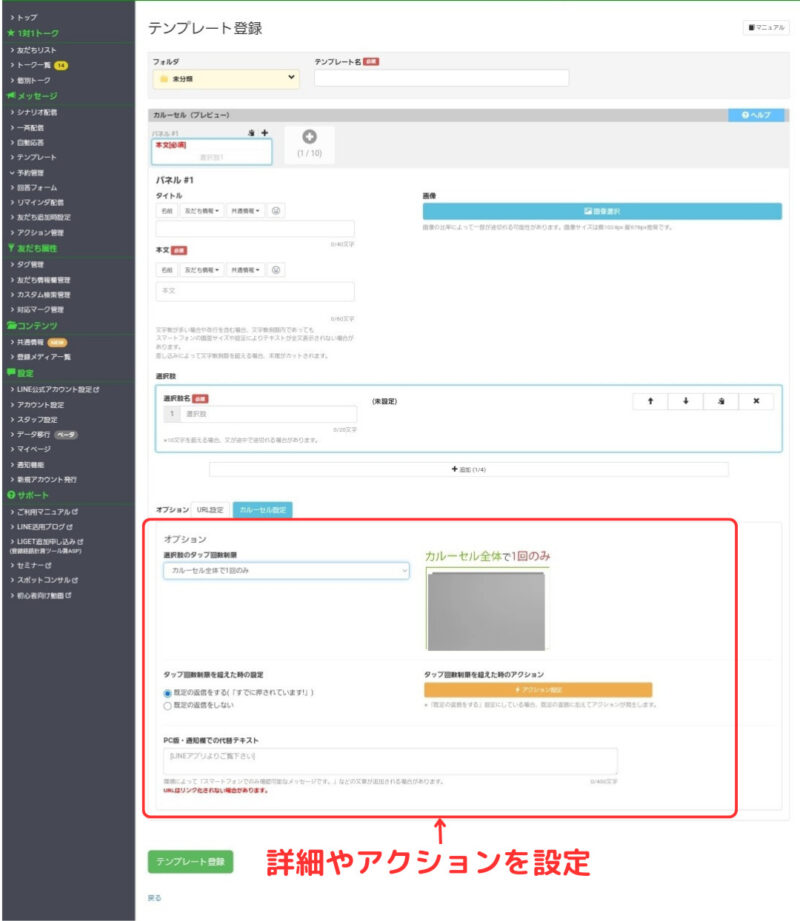Switch to the カルーセル設定 tab
This screenshot has width=800, height=921.
[x=263, y=510]
